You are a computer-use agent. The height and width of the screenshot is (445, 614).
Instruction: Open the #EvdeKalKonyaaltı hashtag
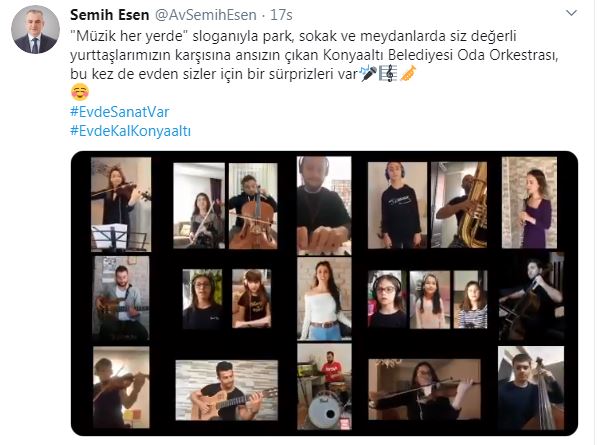pos(130,130)
